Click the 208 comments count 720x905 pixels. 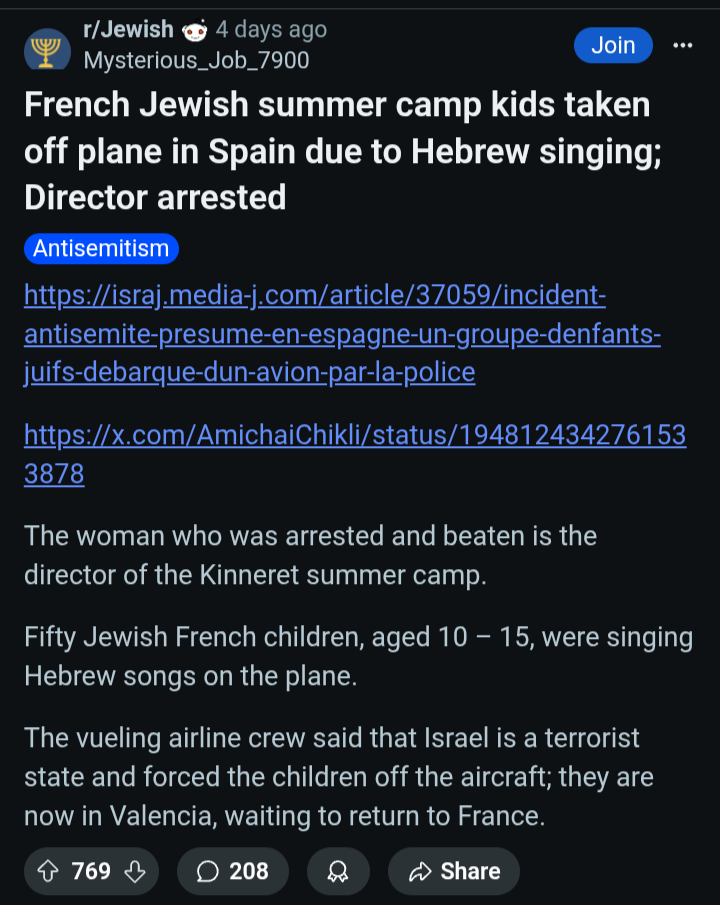tap(249, 871)
